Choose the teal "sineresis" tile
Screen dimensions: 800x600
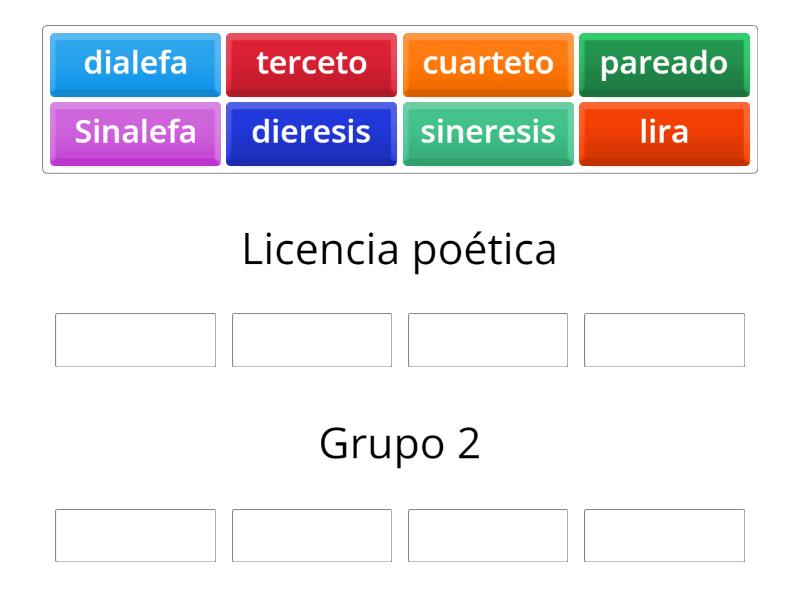coord(486,131)
